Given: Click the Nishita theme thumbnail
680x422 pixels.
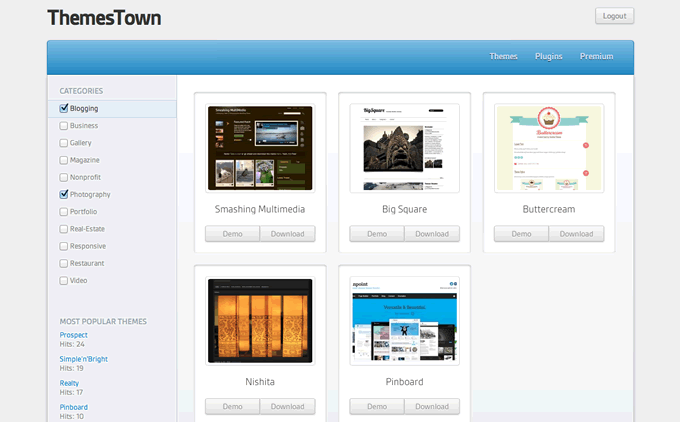Looking at the screenshot, I should click(x=260, y=321).
